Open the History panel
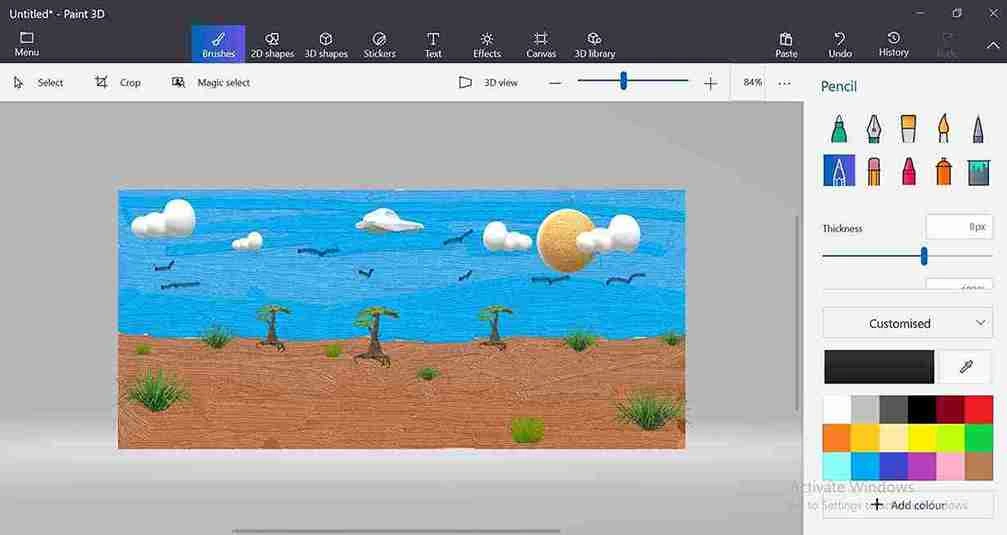This screenshot has height=535, width=1007. coord(893,44)
